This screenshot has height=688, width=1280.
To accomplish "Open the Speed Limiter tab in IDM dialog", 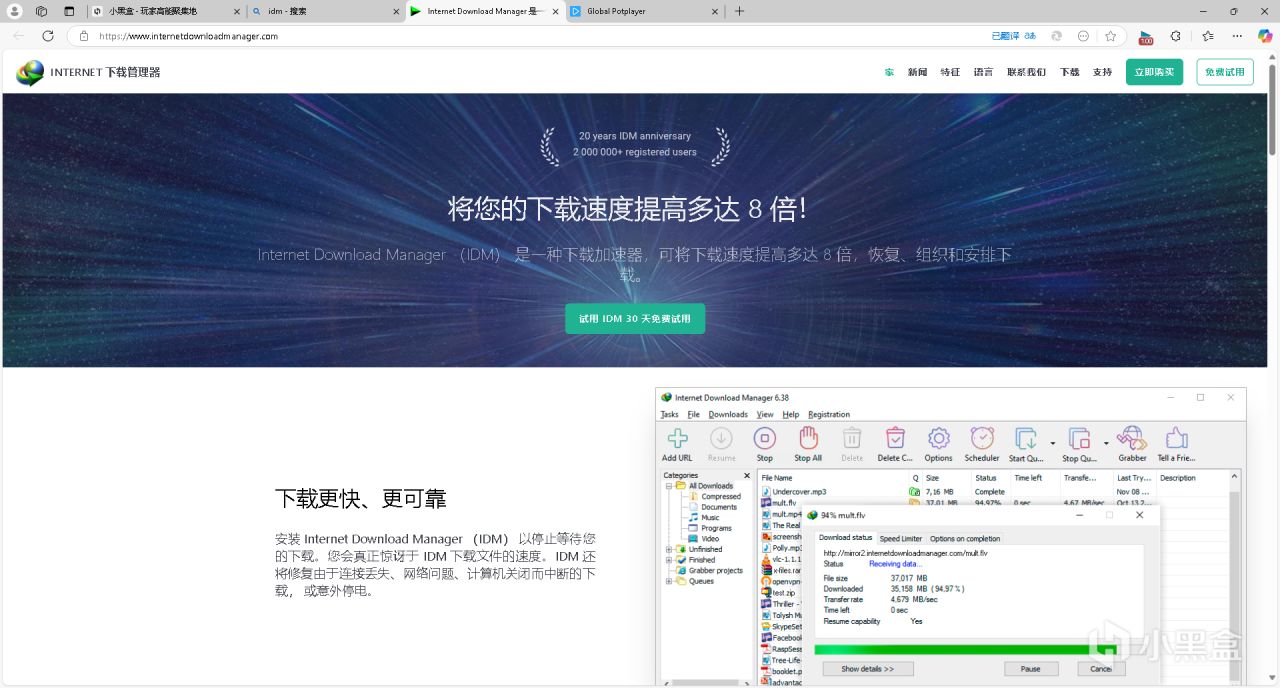I will pos(900,538).
